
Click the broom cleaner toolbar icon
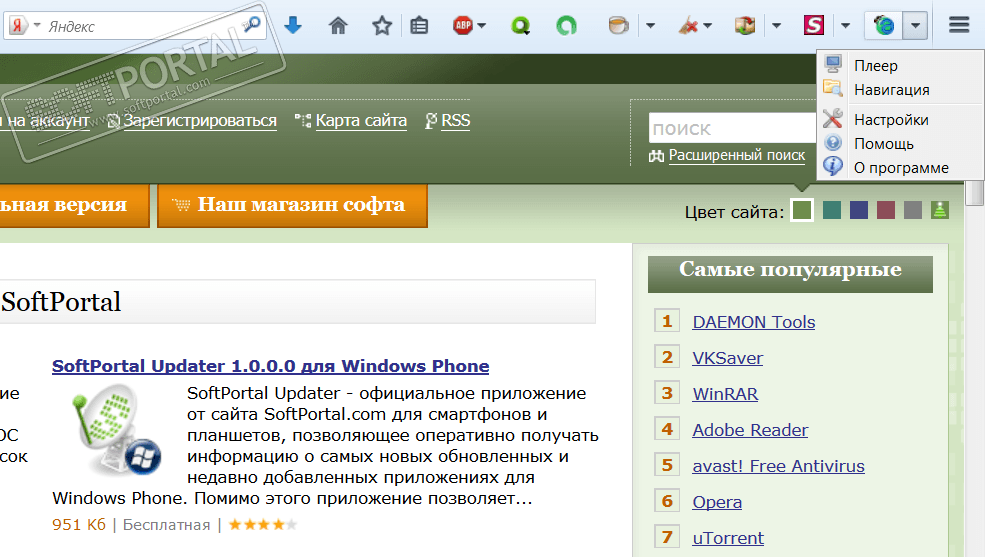(x=688, y=26)
